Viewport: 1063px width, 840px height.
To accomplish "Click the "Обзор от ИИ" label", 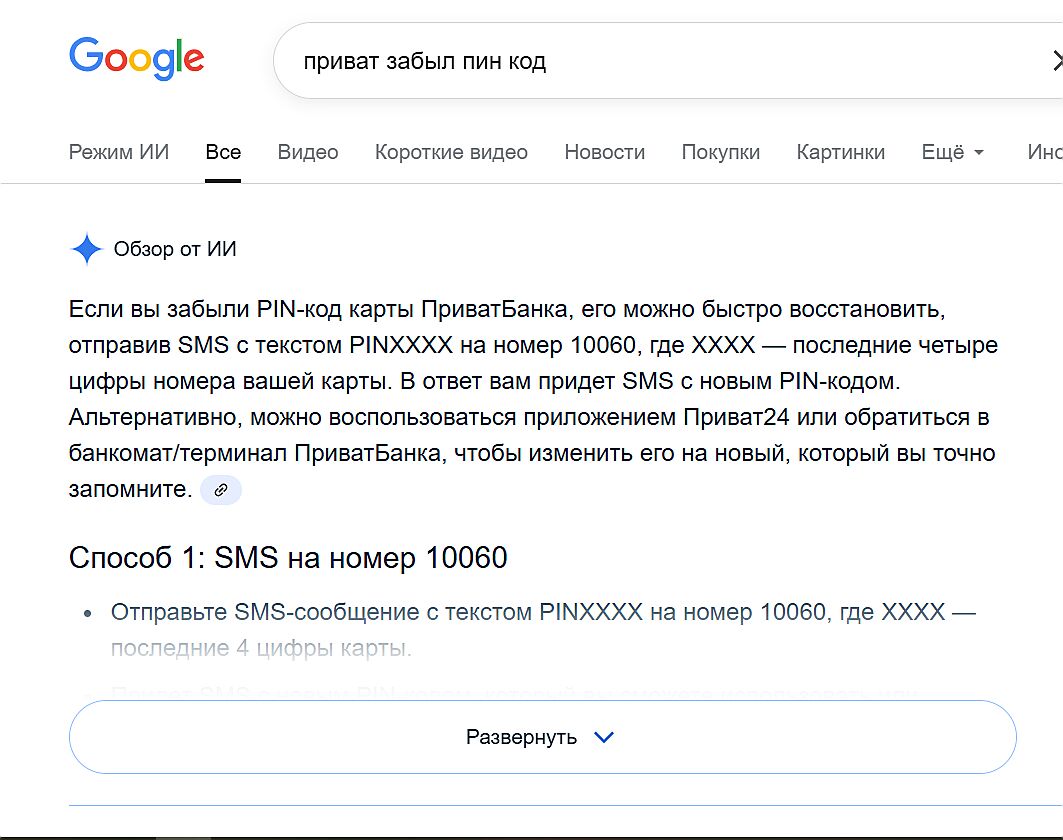I will pos(175,249).
